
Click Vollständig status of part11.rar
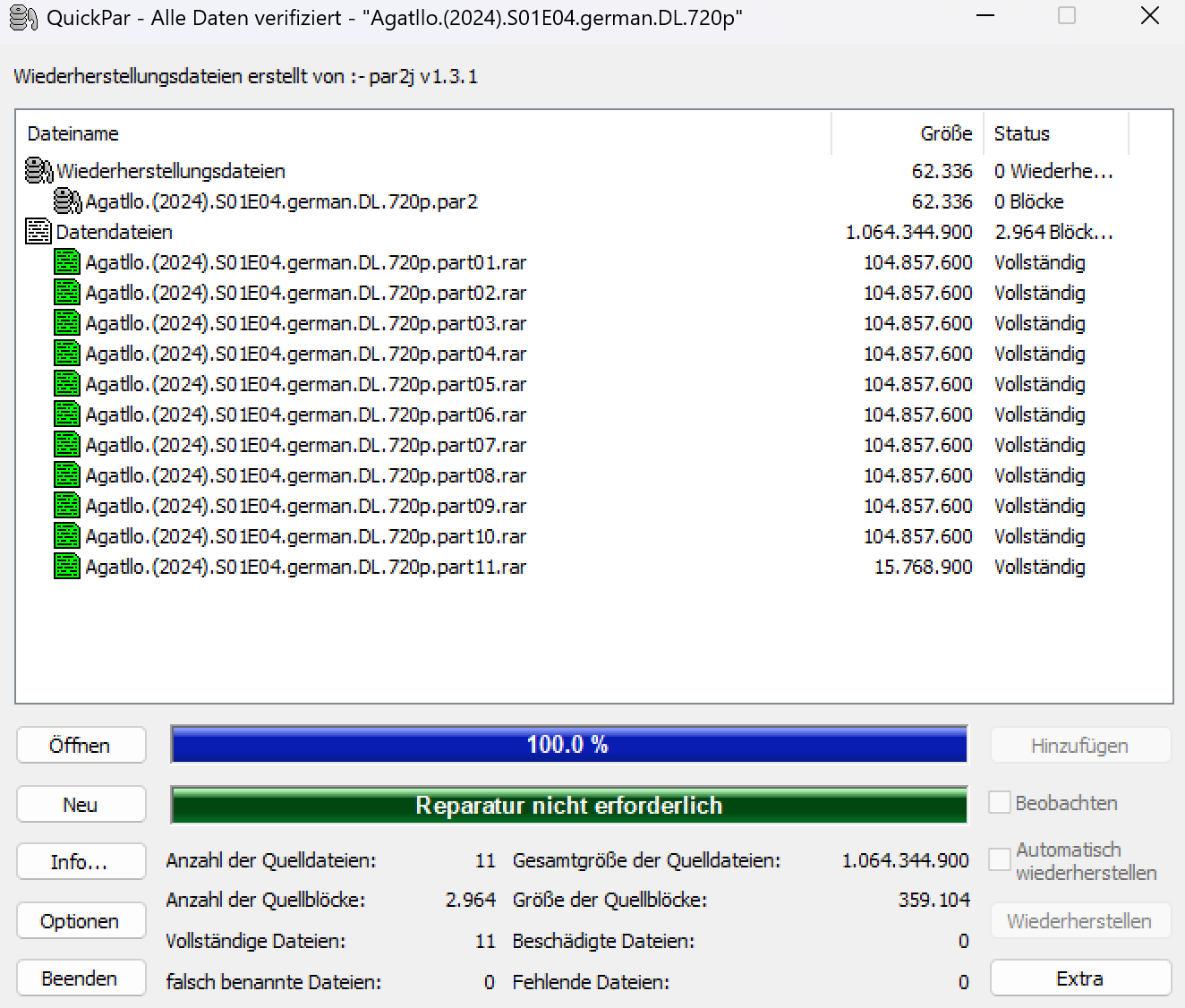[x=1040, y=567]
